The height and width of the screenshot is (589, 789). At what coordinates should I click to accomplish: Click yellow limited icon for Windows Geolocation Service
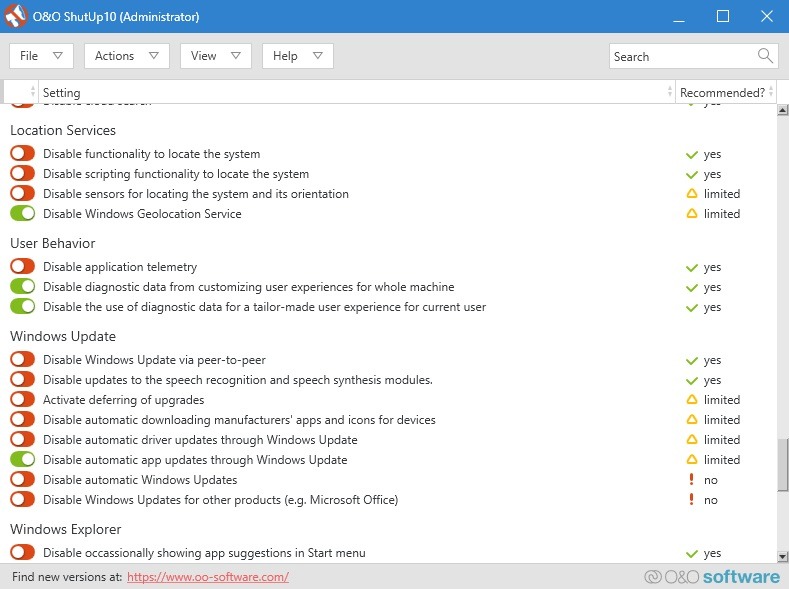tap(692, 214)
